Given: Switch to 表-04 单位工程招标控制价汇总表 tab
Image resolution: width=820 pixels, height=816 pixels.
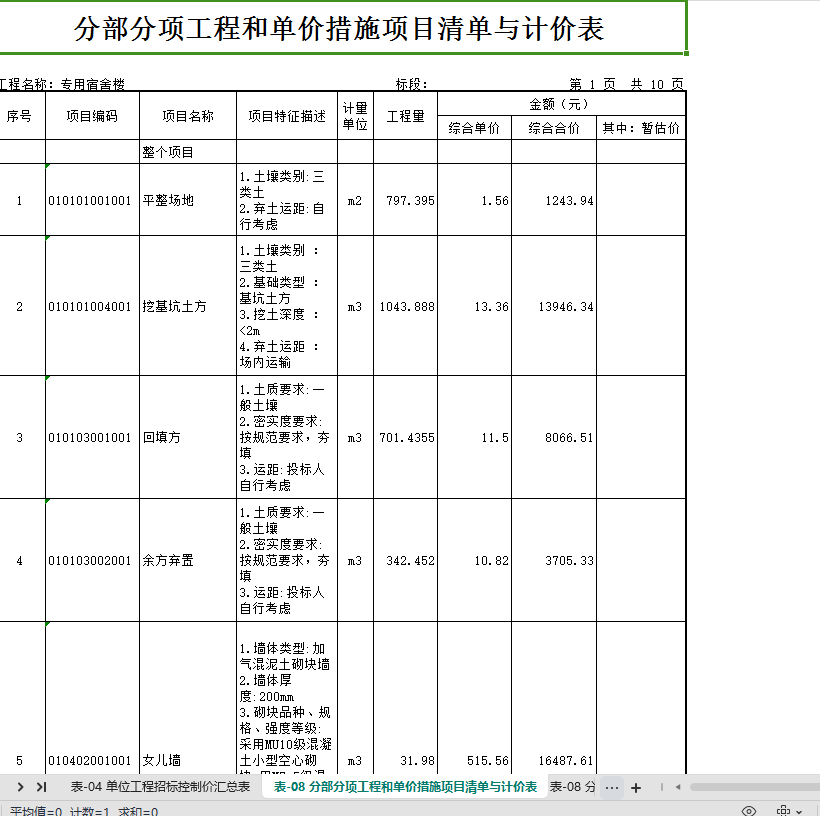Looking at the screenshot, I should tap(160, 787).
